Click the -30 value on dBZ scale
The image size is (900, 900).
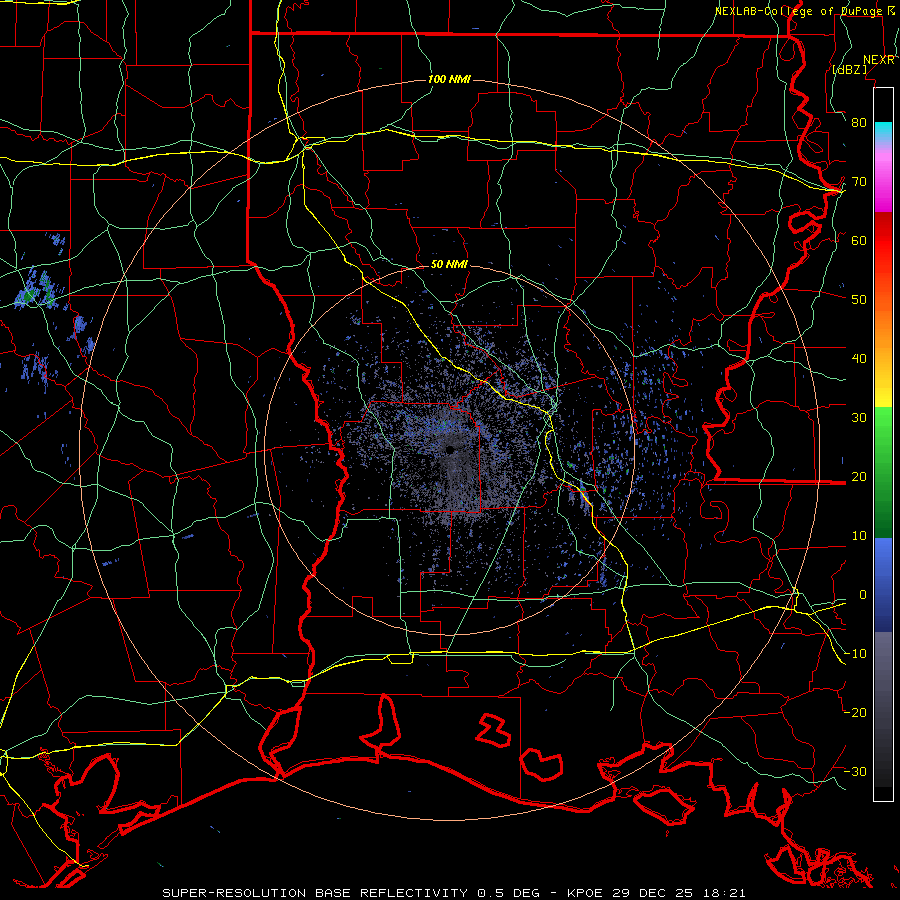855,772
